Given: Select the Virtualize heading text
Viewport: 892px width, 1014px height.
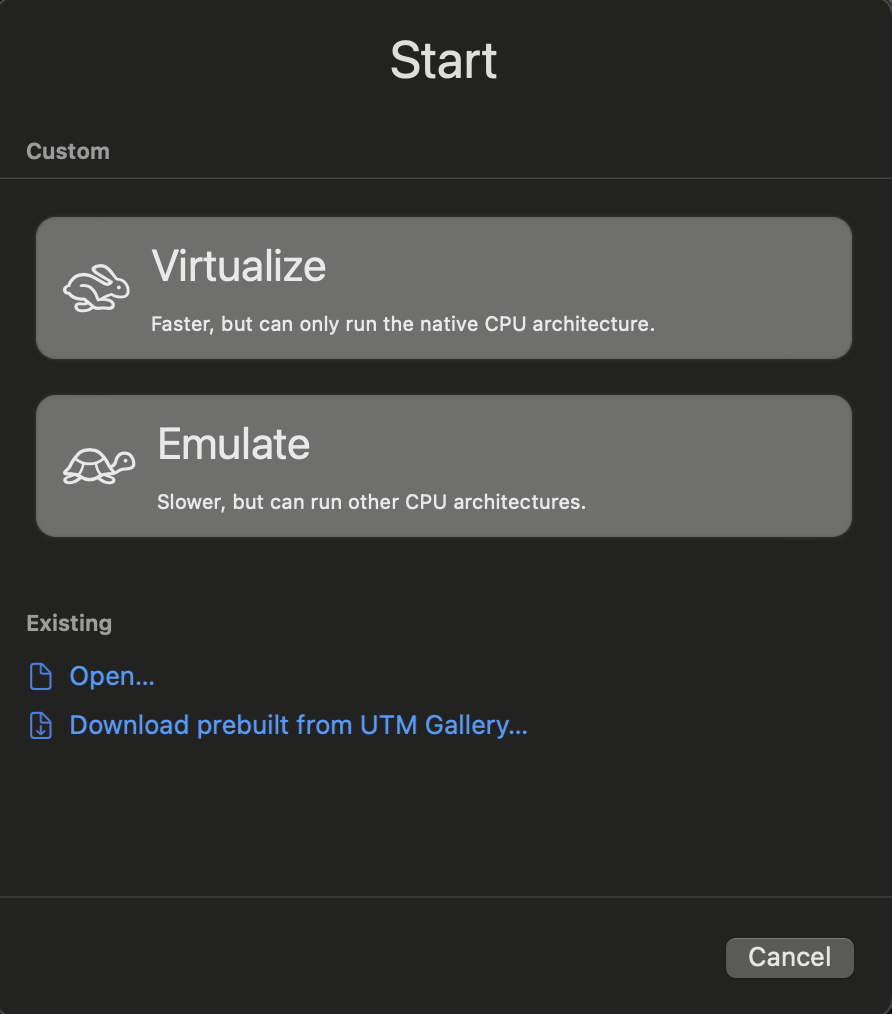Looking at the screenshot, I should pos(239,266).
